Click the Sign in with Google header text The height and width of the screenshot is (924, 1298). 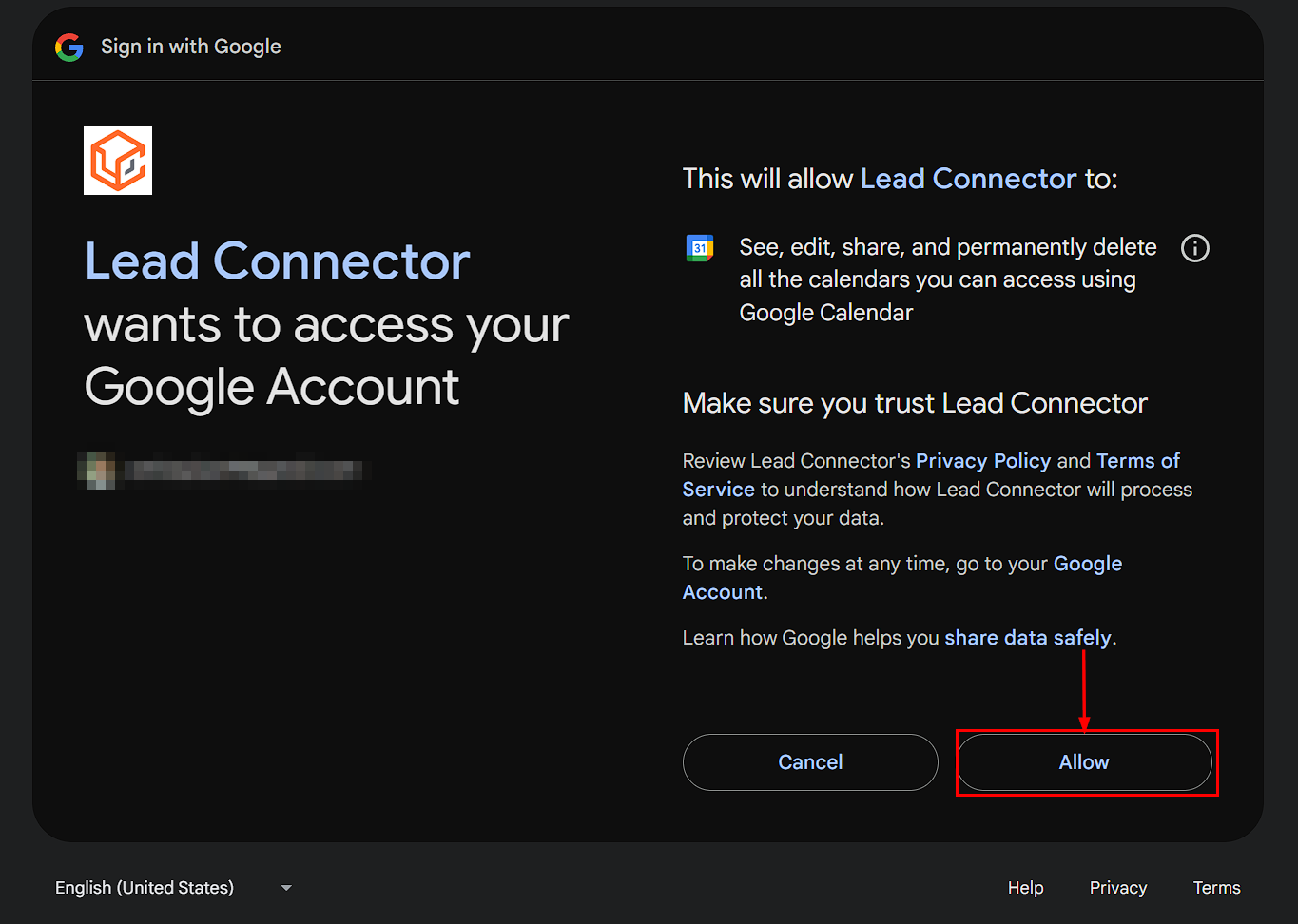coord(190,46)
